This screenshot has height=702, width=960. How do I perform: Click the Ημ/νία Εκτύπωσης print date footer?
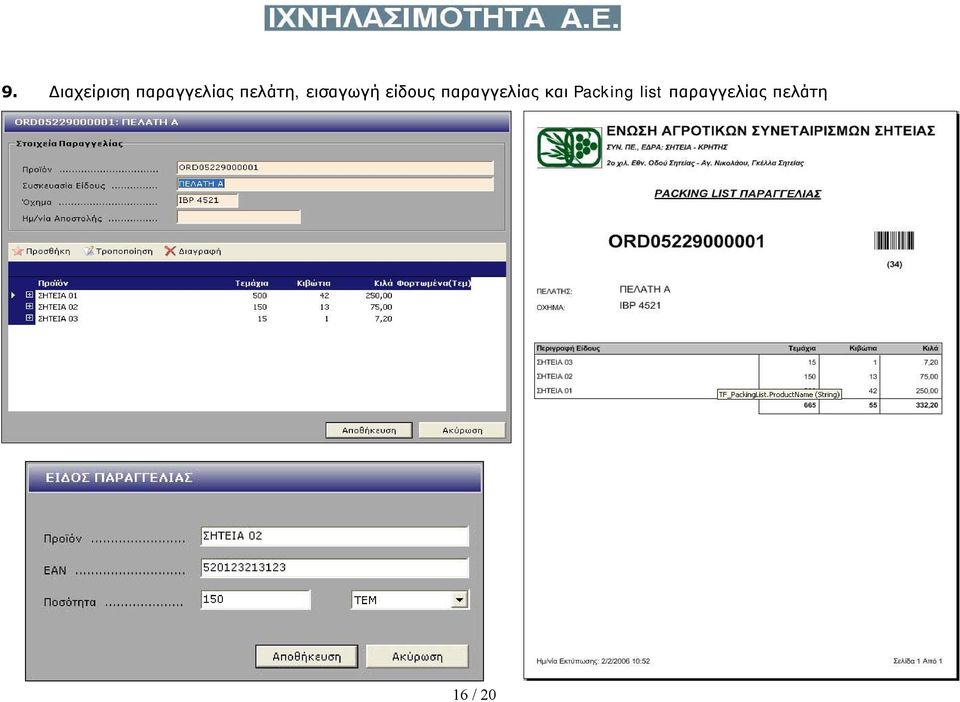pyautogui.click(x=593, y=661)
